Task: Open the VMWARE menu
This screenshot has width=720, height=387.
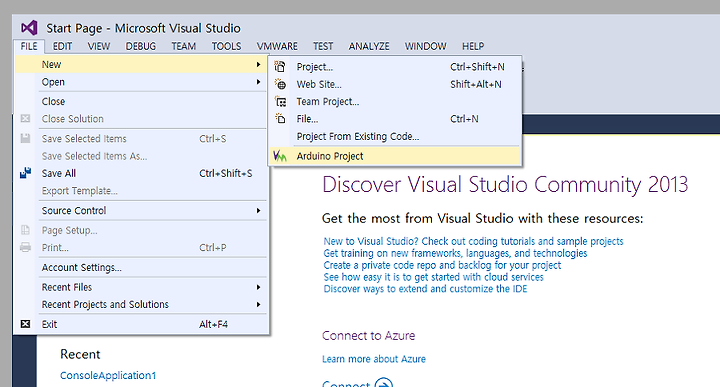Action: [x=277, y=46]
